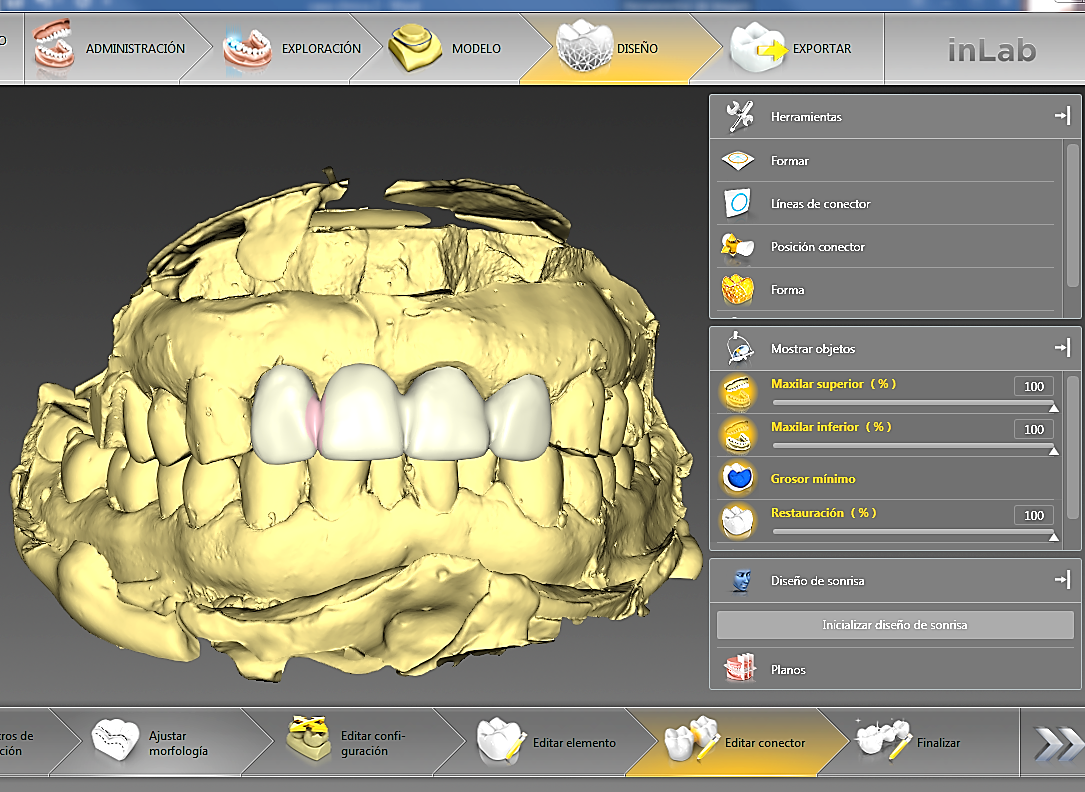The height and width of the screenshot is (792, 1085).
Task: Toggle Restauración visibility icon
Action: (x=738, y=521)
